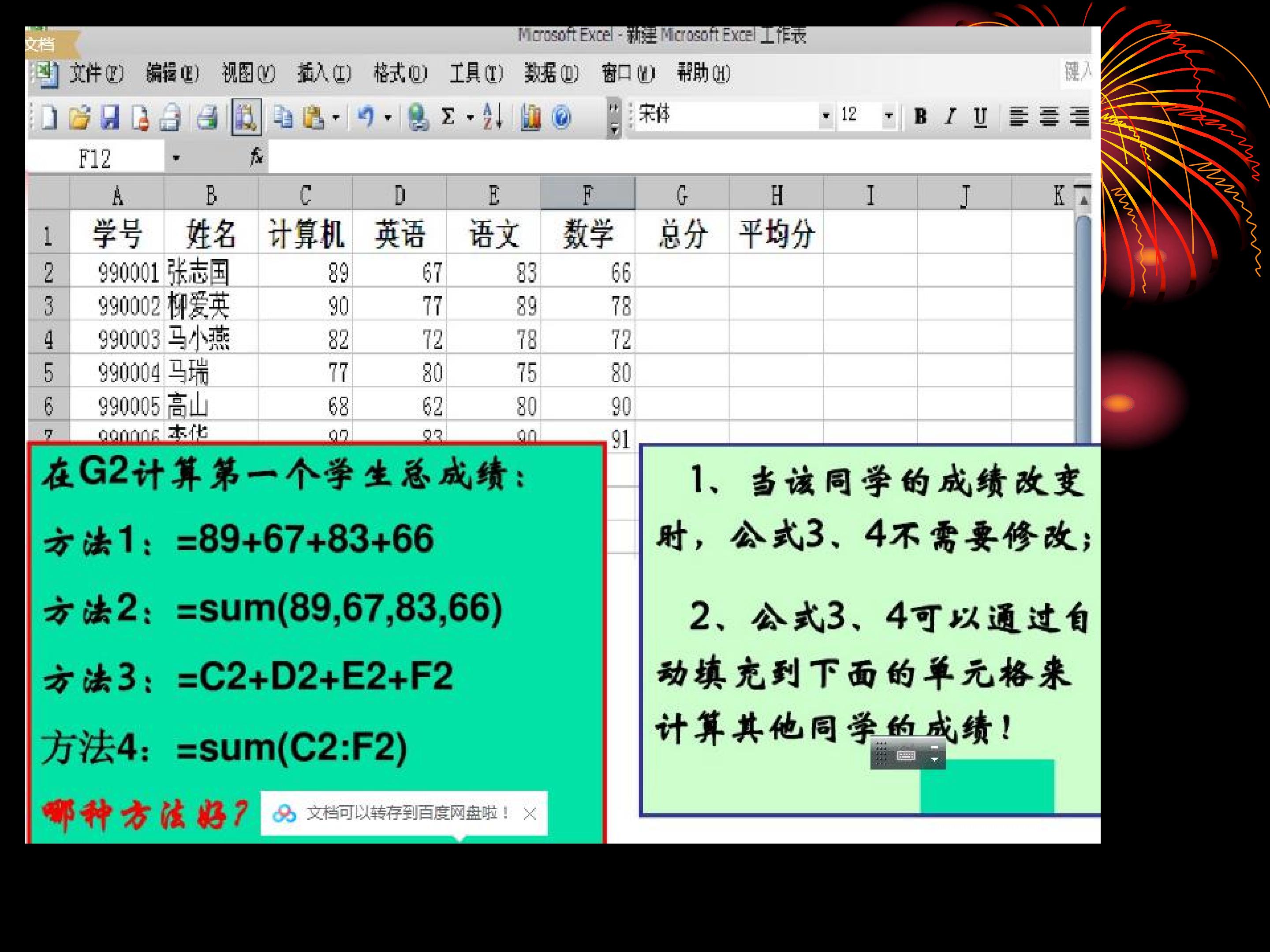
Task: Click the Copy icon in toolbar
Action: point(283,117)
